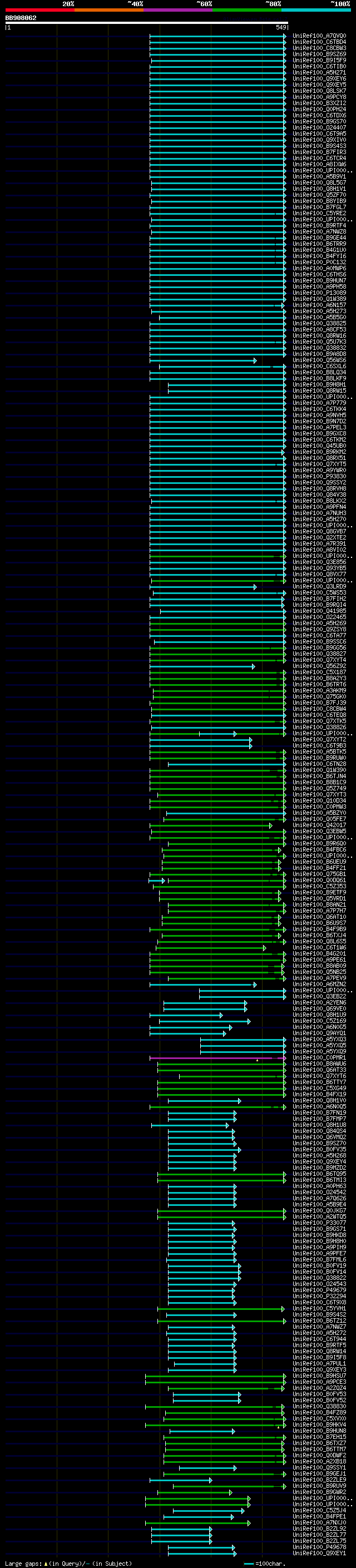Select the UniRef100_A3AKM9 label
This screenshot has width=356, height=1568.
pos(319,691)
